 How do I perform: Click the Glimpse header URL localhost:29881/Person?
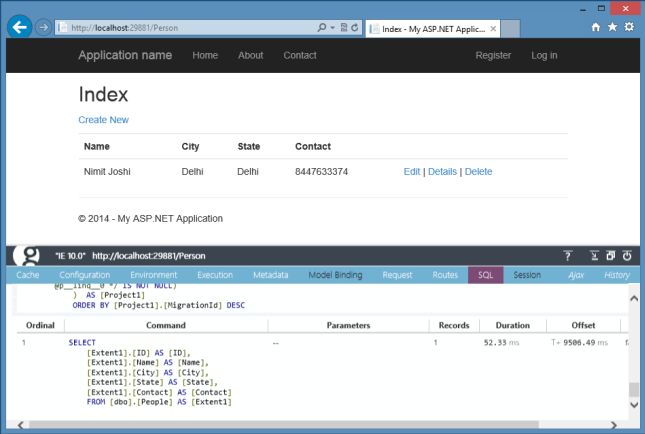[x=148, y=256]
